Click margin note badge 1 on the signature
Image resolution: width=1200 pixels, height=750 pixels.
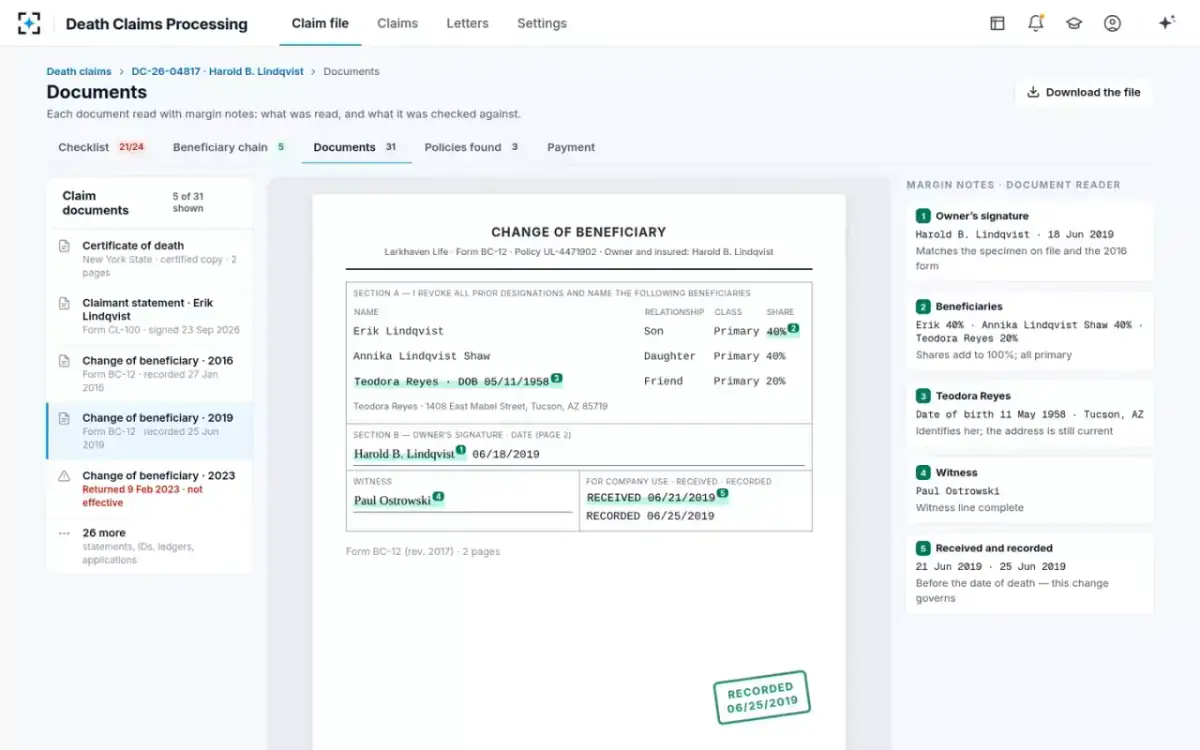point(461,450)
